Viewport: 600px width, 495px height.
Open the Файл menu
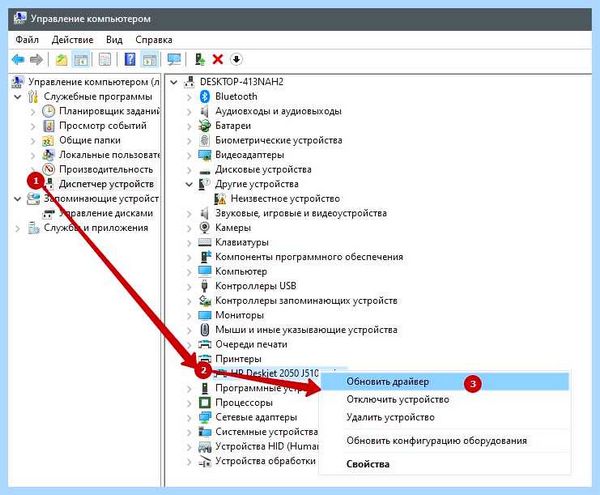[x=27, y=40]
